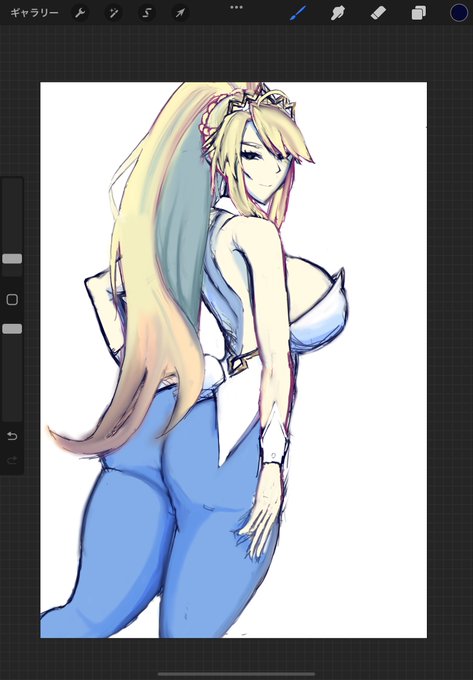Click the brush opacity slider handle
This screenshot has width=473, height=680.
pyautogui.click(x=12, y=329)
